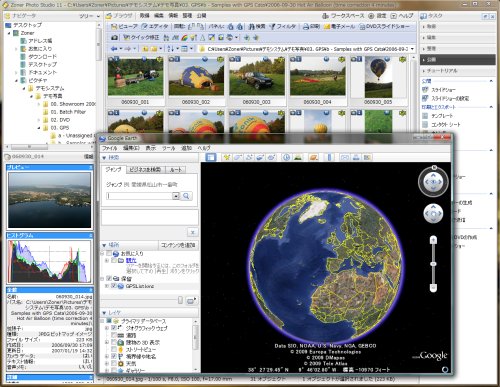Click the camera icon in Zoner edit toolbar
The height and width of the screenshot is (387, 500).
[114, 38]
